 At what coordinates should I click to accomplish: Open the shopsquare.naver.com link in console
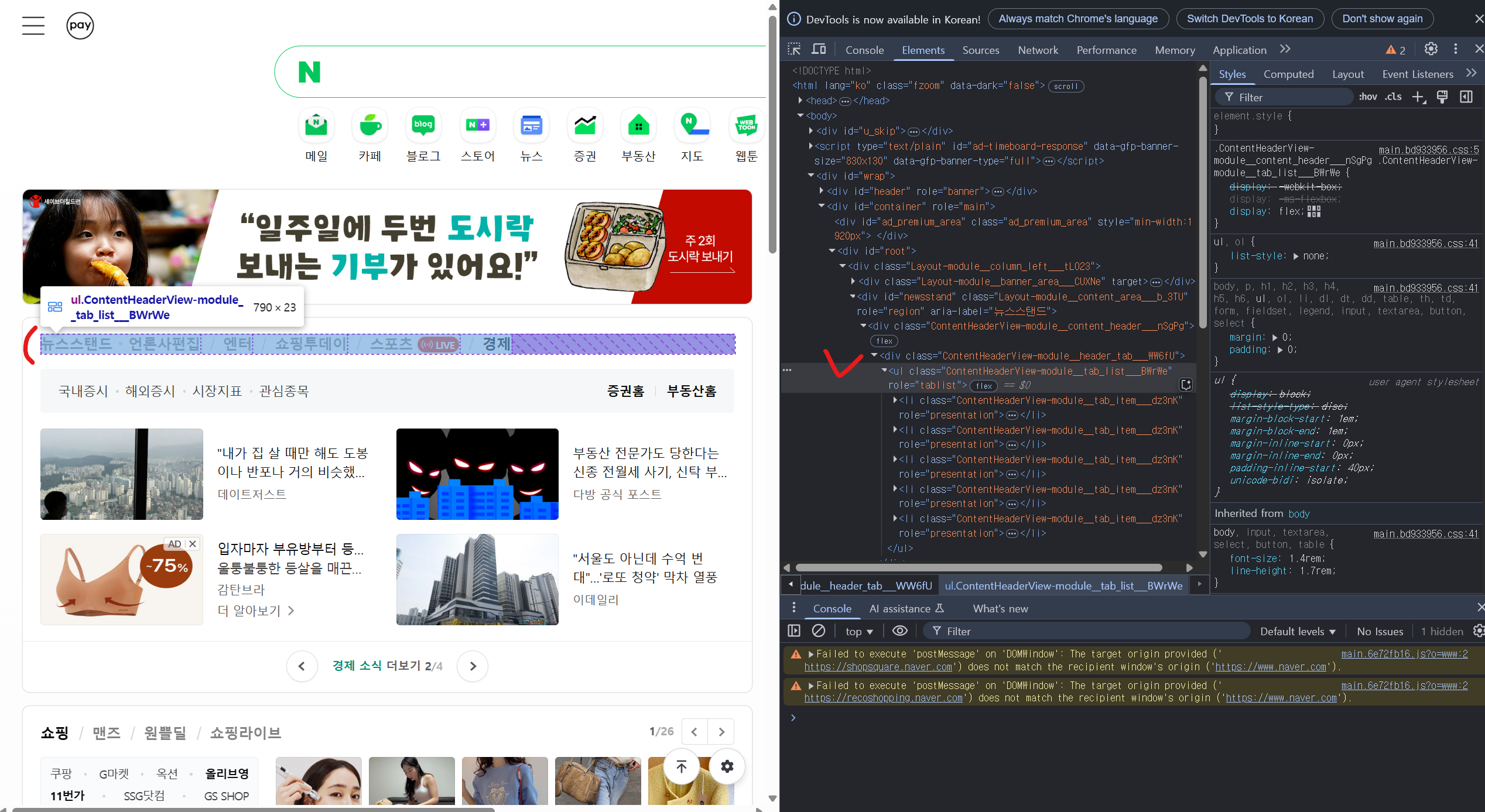(878, 667)
